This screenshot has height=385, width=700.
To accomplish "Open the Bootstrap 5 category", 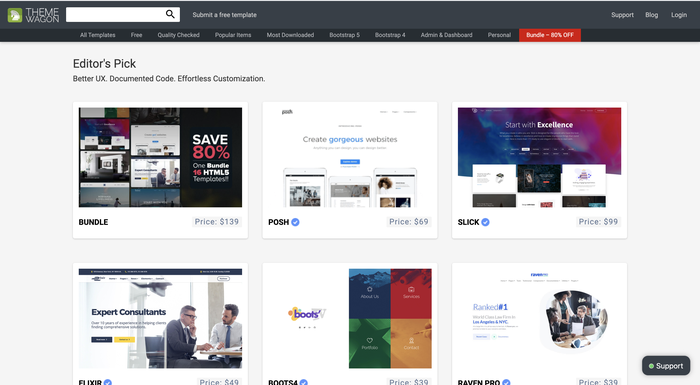I will click(345, 35).
